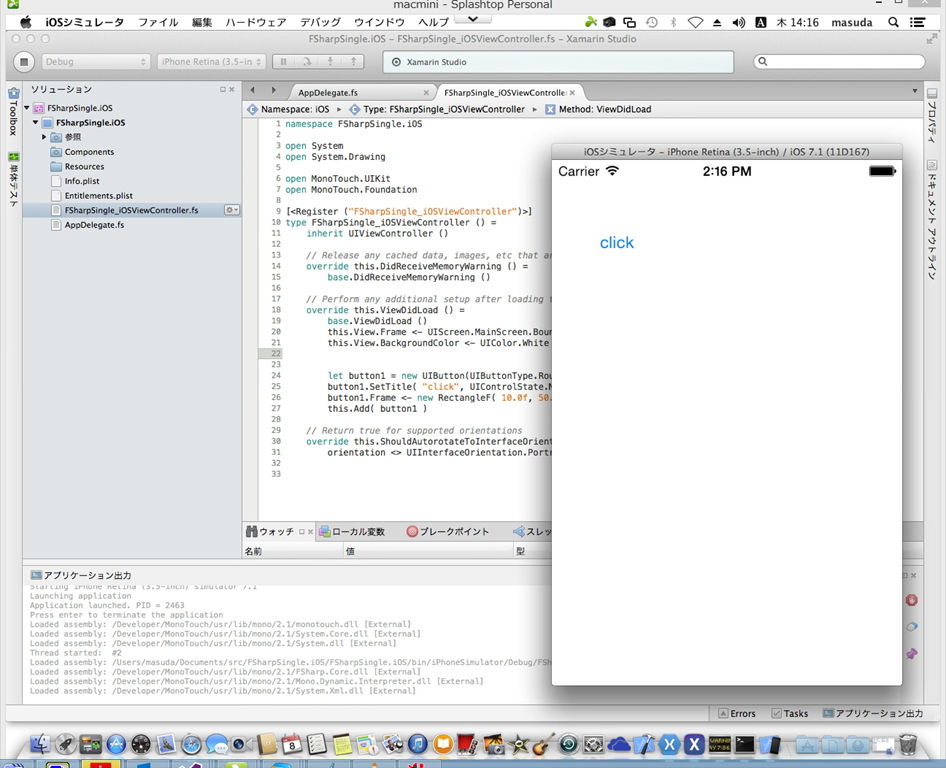
Task: Click the search field in toolbar
Action: pyautogui.click(x=838, y=62)
